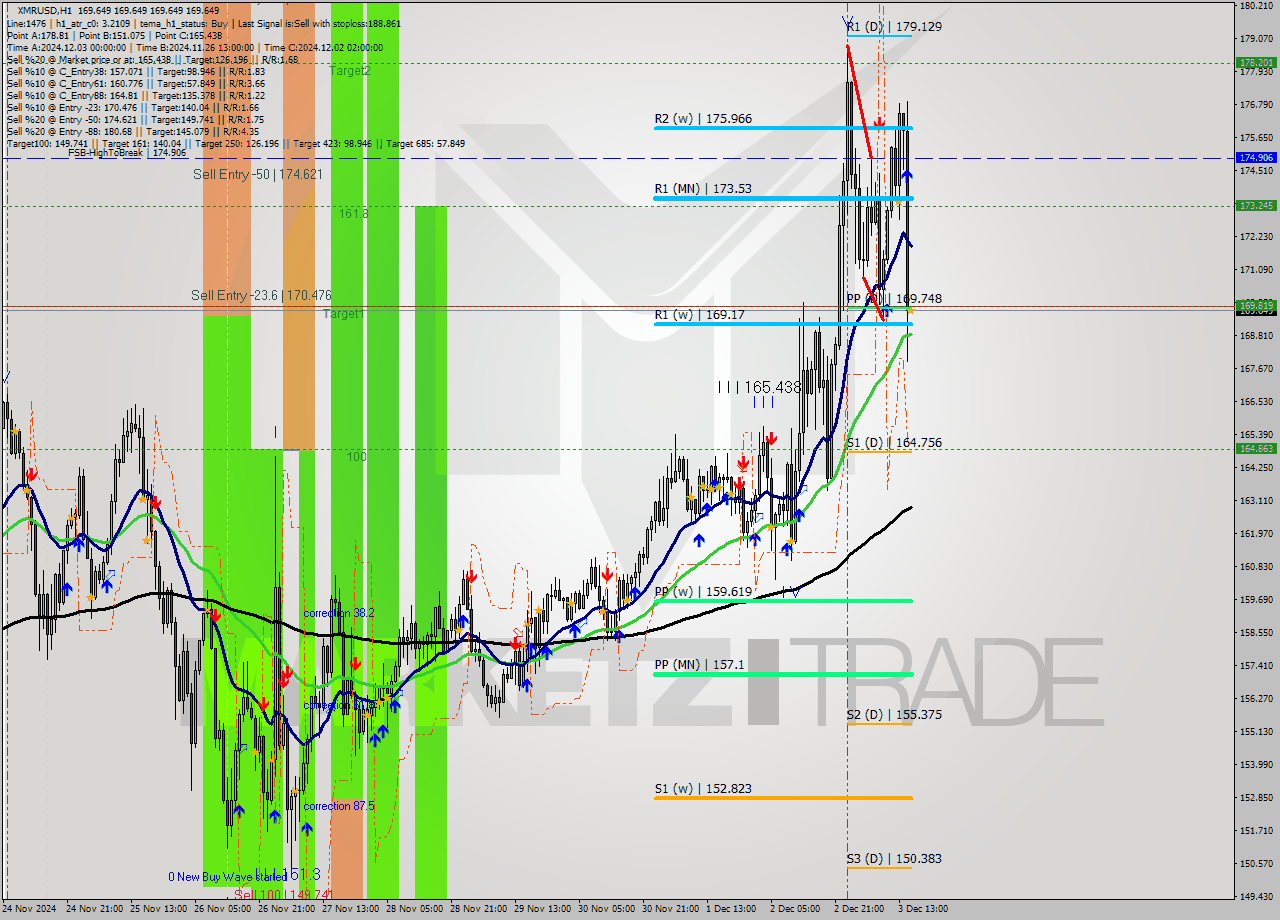Select the 'R1 (w) | 169.17' pivot label
This screenshot has width=1280, height=920.
[699, 314]
